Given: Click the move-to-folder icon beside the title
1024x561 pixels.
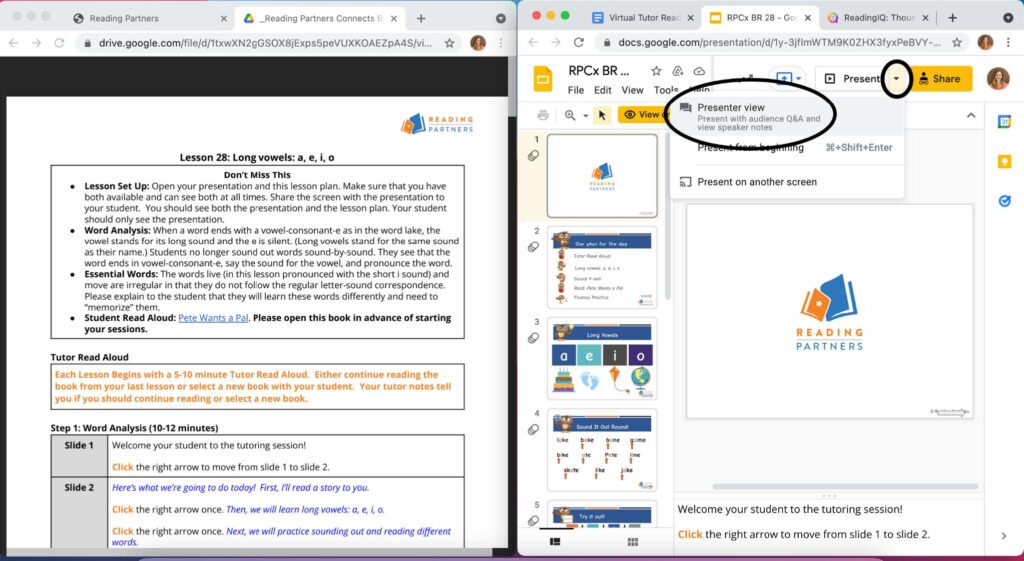Looking at the screenshot, I should [678, 71].
